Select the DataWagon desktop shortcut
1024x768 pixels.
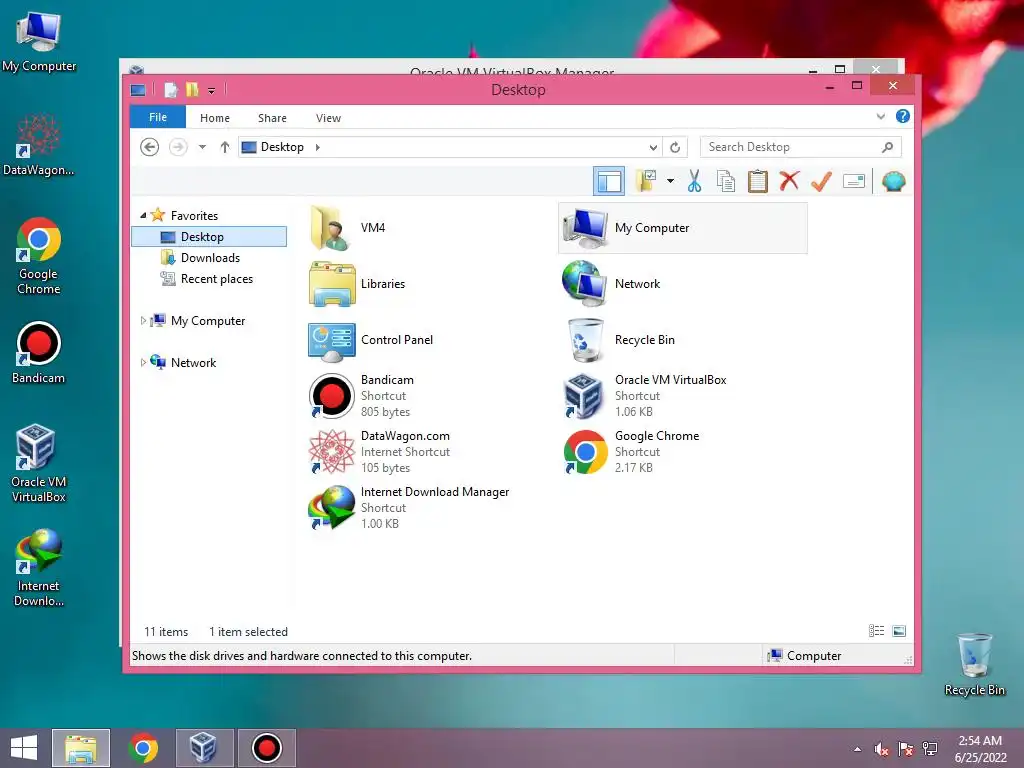point(38,144)
